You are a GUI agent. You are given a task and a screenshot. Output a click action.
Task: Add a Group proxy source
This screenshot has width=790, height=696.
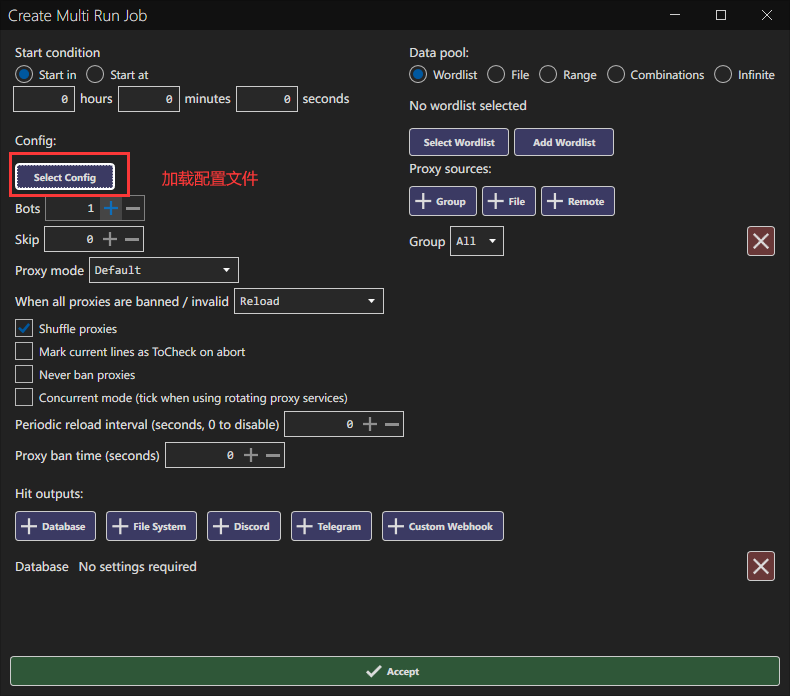(x=442, y=201)
